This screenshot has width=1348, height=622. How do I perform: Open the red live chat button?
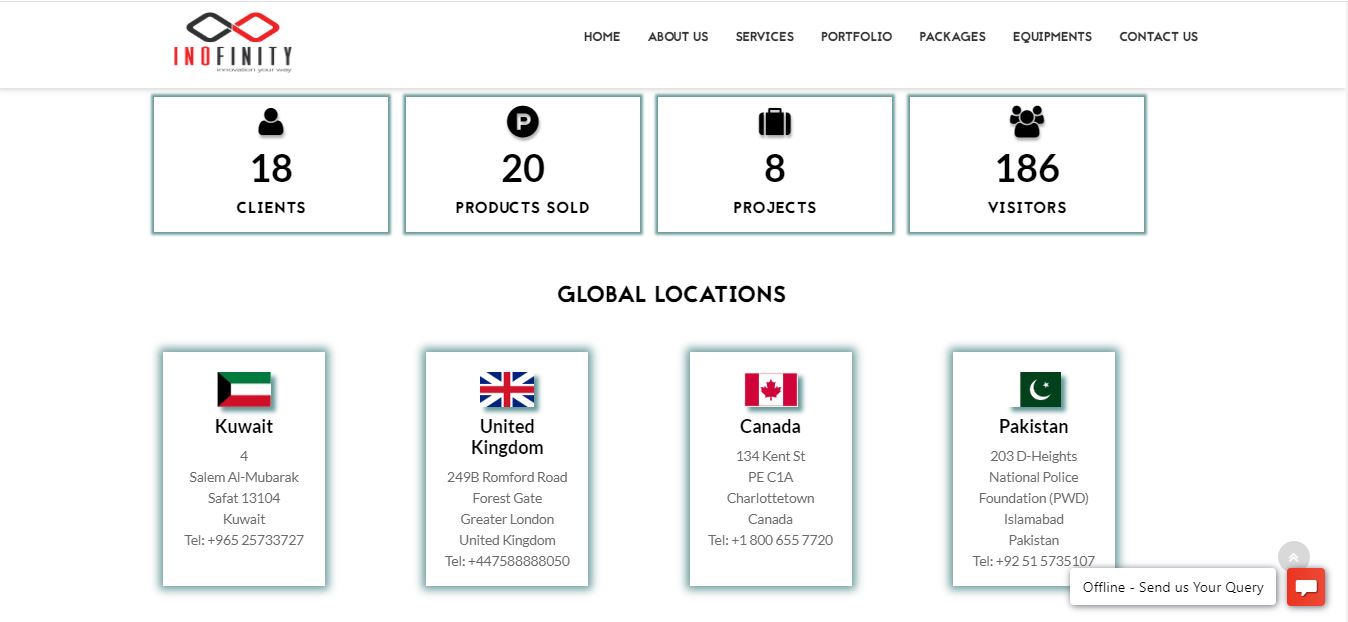click(1305, 587)
